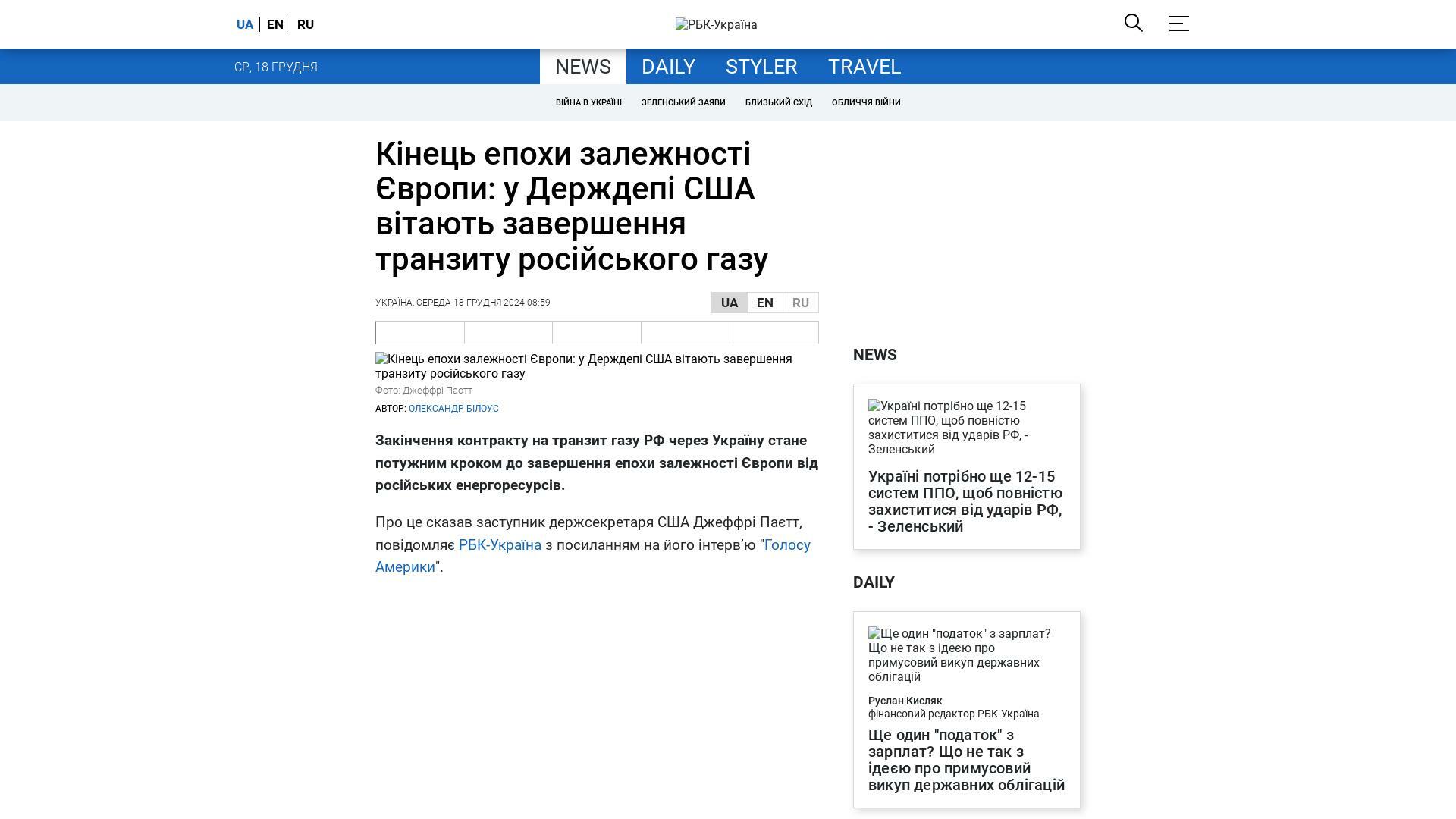Open headline about примусовий викуп облігацій
This screenshot has height=819, width=1456.
click(967, 760)
